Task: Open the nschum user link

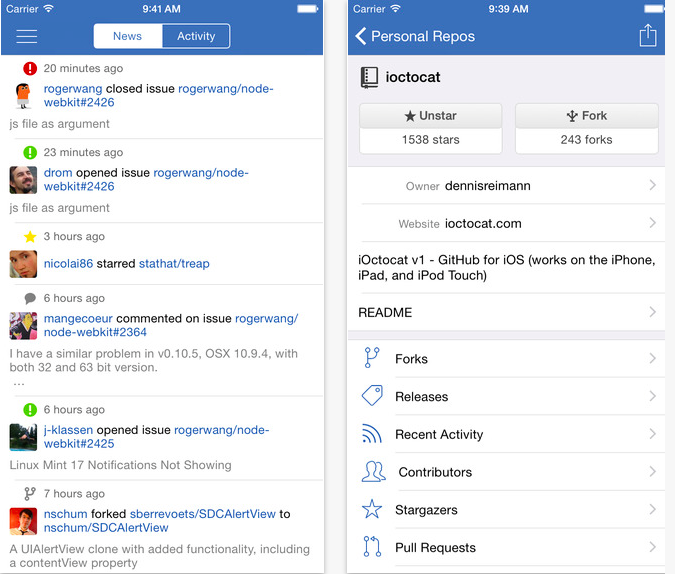Action: coord(65,514)
